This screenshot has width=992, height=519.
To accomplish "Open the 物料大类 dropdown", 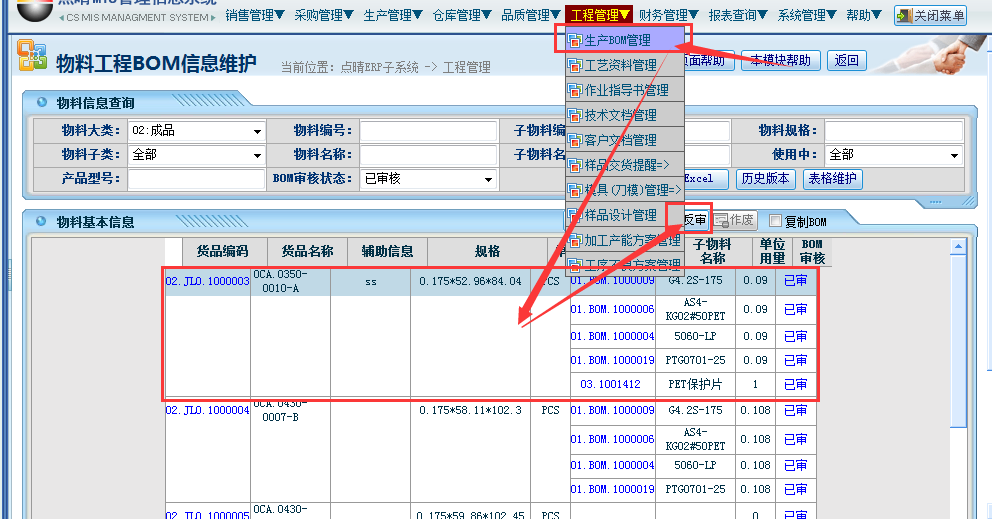I will (x=257, y=132).
